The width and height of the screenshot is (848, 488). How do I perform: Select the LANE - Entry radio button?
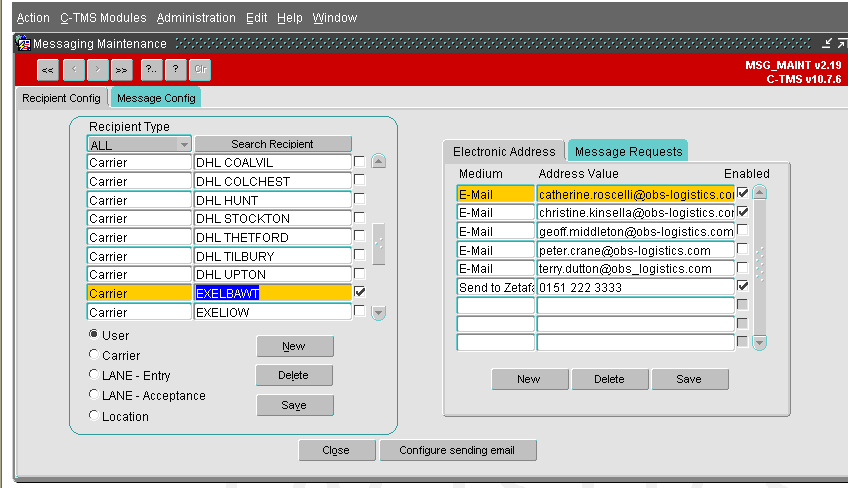[x=94, y=374]
